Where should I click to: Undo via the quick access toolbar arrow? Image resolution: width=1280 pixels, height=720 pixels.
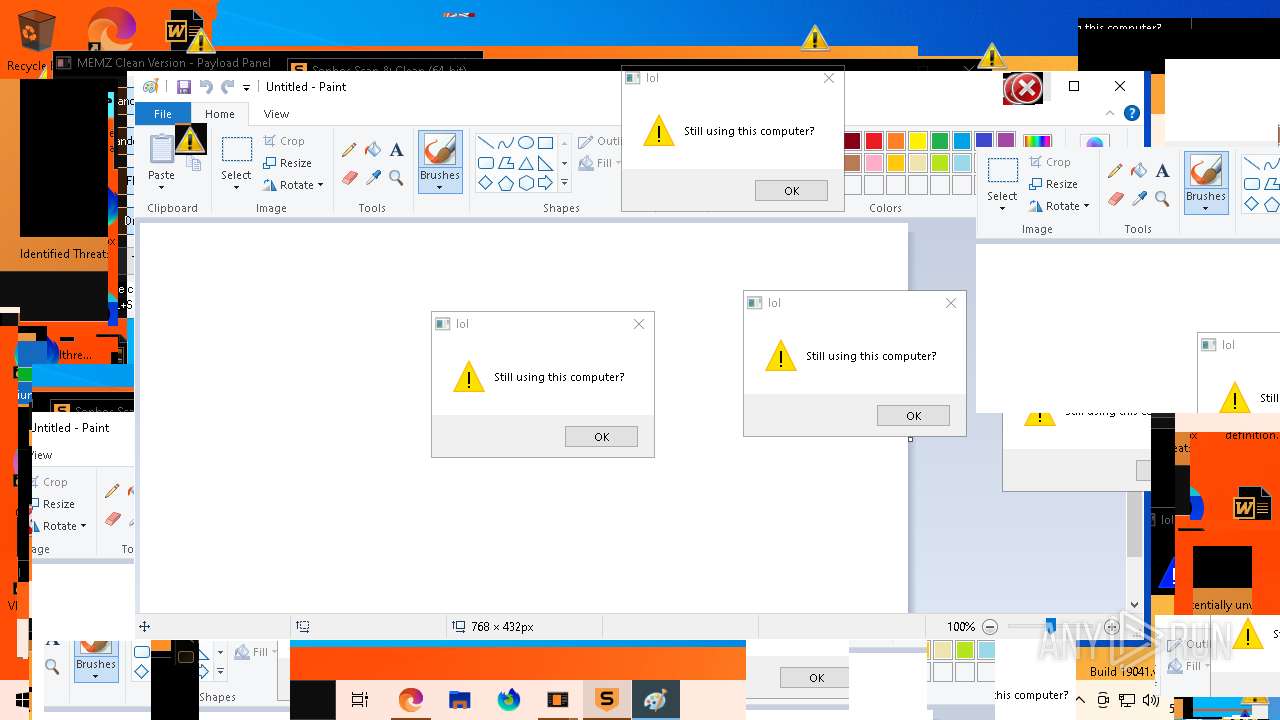[x=206, y=87]
